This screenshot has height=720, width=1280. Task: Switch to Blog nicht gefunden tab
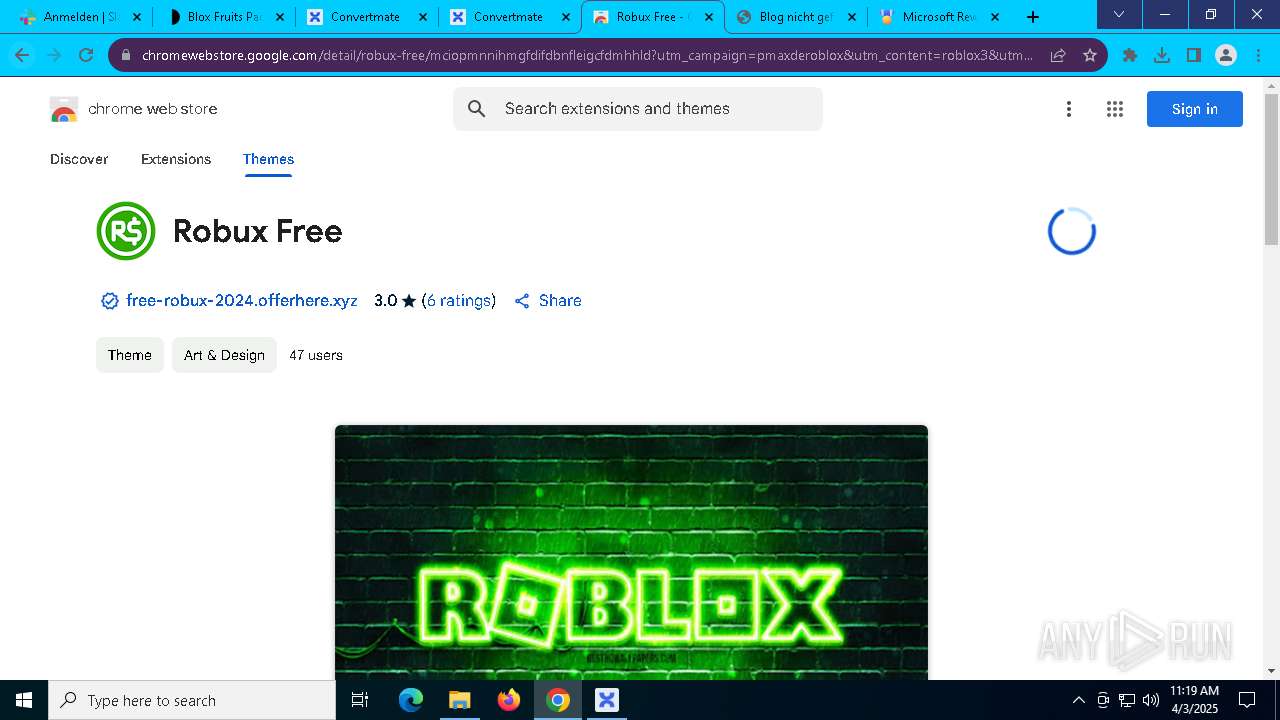click(x=797, y=17)
